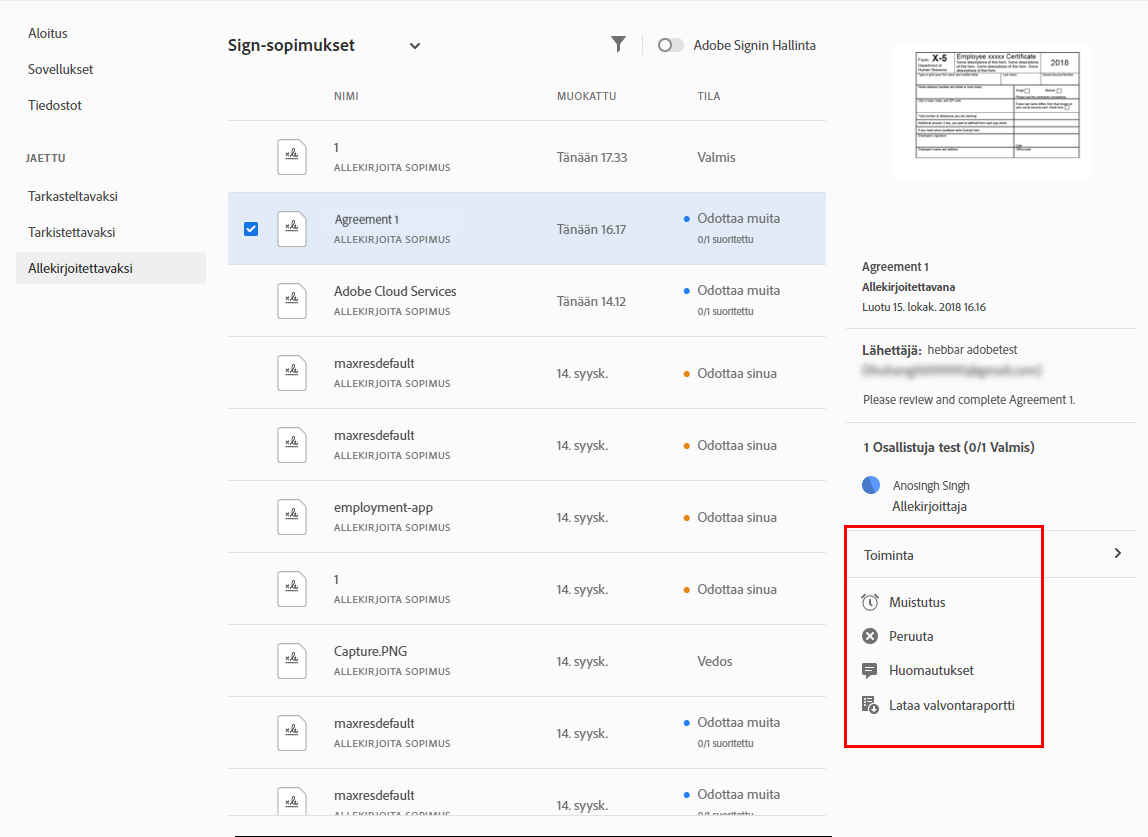Viewport: 1148px width, 837px height.
Task: Open Sovellukset in sidebar
Action: [61, 69]
